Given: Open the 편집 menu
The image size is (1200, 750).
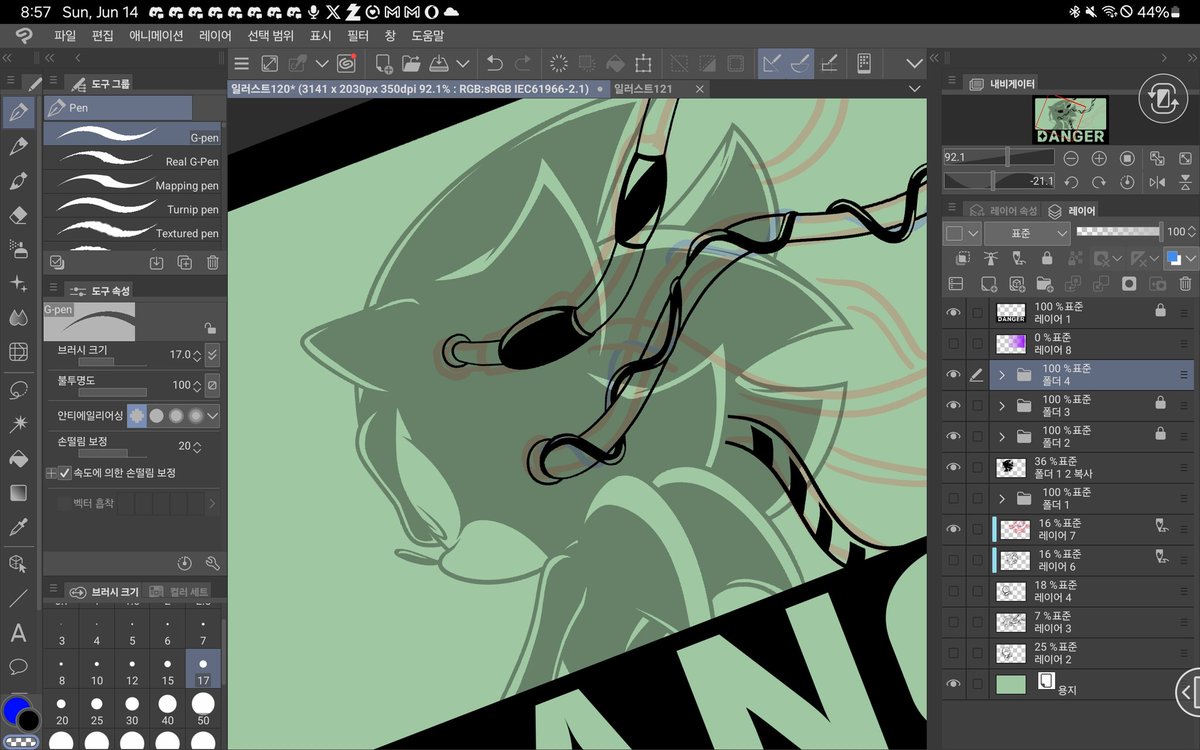Looking at the screenshot, I should pos(102,35).
